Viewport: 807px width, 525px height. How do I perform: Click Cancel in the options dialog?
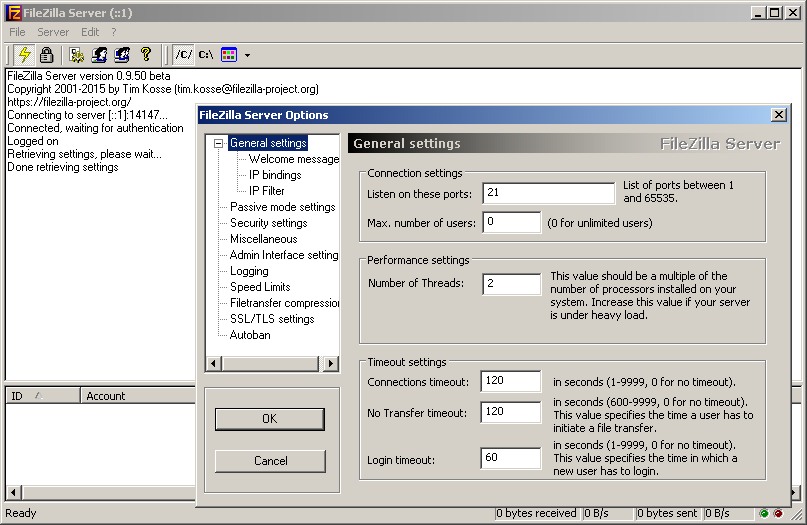coord(270,461)
